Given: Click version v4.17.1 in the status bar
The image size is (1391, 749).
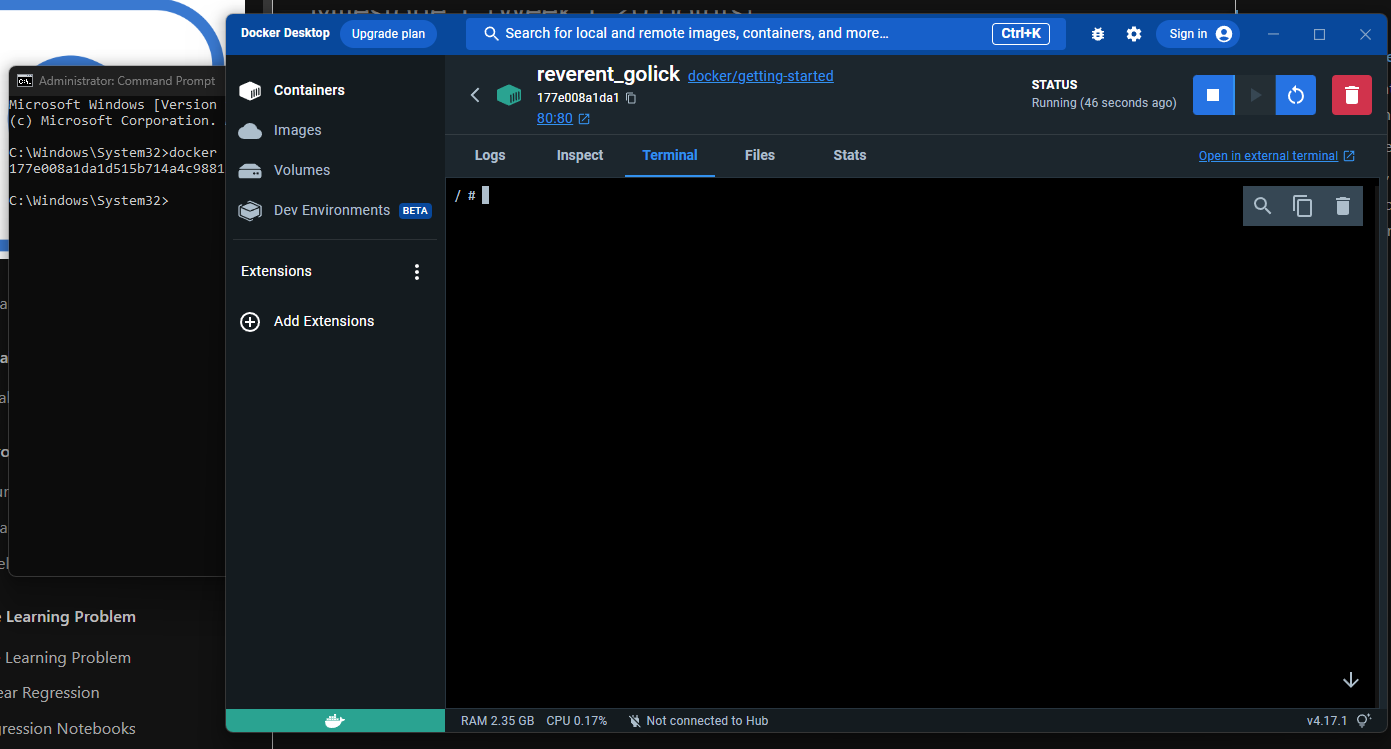Looking at the screenshot, I should click(x=1327, y=721).
